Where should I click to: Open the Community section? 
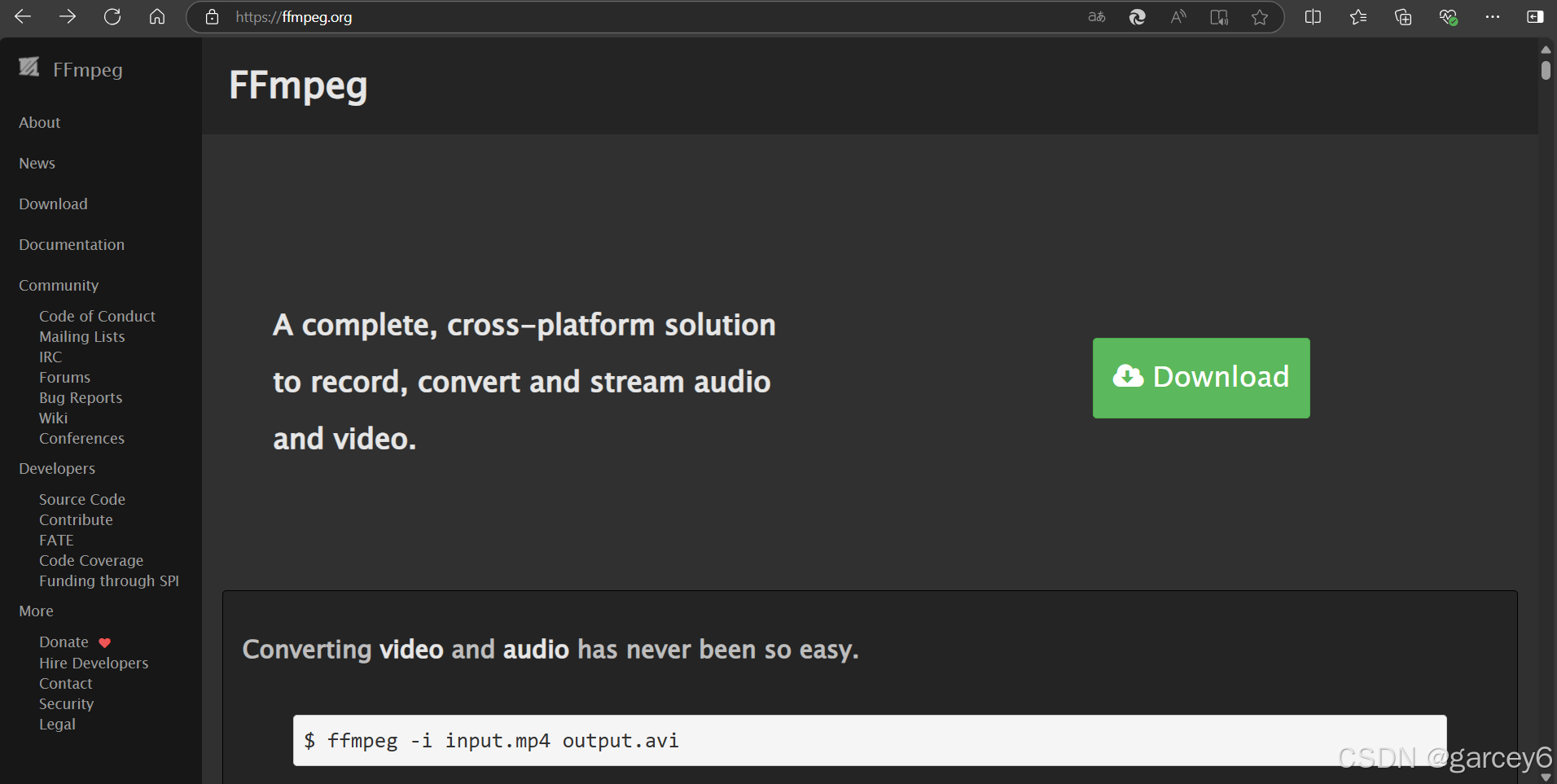(59, 285)
